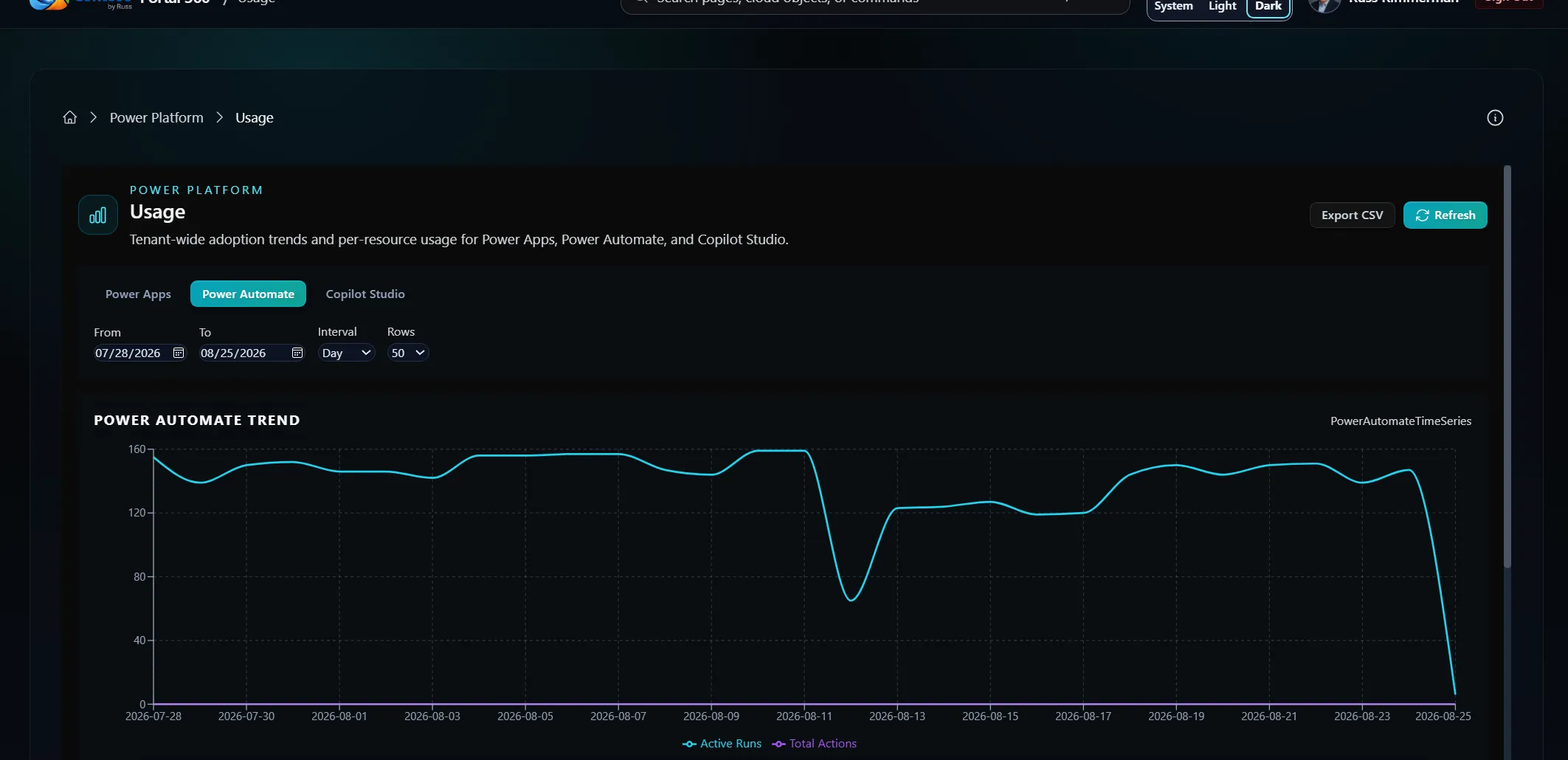
Task: Click the 2026-08-11 axis label
Action: pos(804,716)
